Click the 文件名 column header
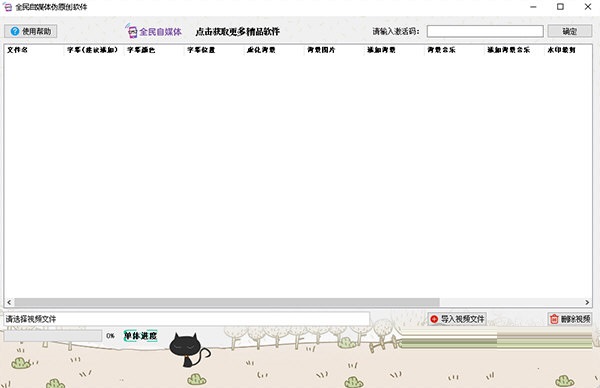Viewport: 600px width, 388px height. (34, 50)
